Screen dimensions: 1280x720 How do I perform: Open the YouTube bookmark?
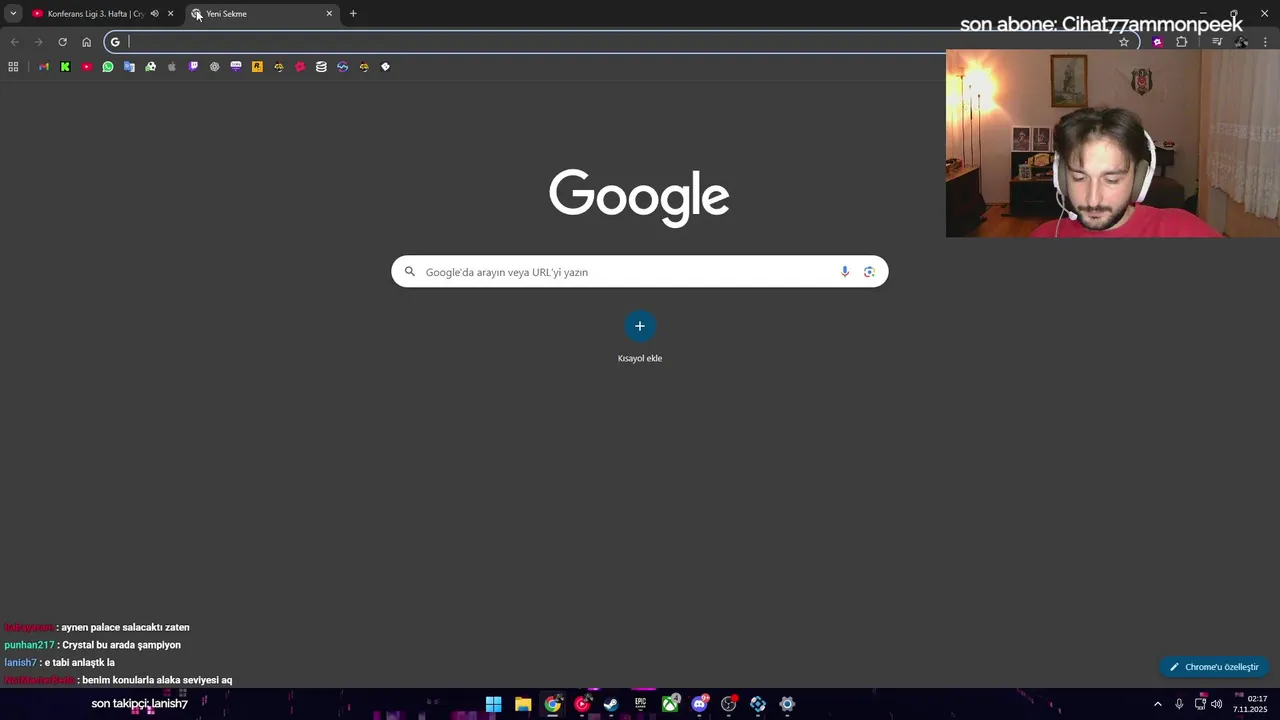[86, 67]
